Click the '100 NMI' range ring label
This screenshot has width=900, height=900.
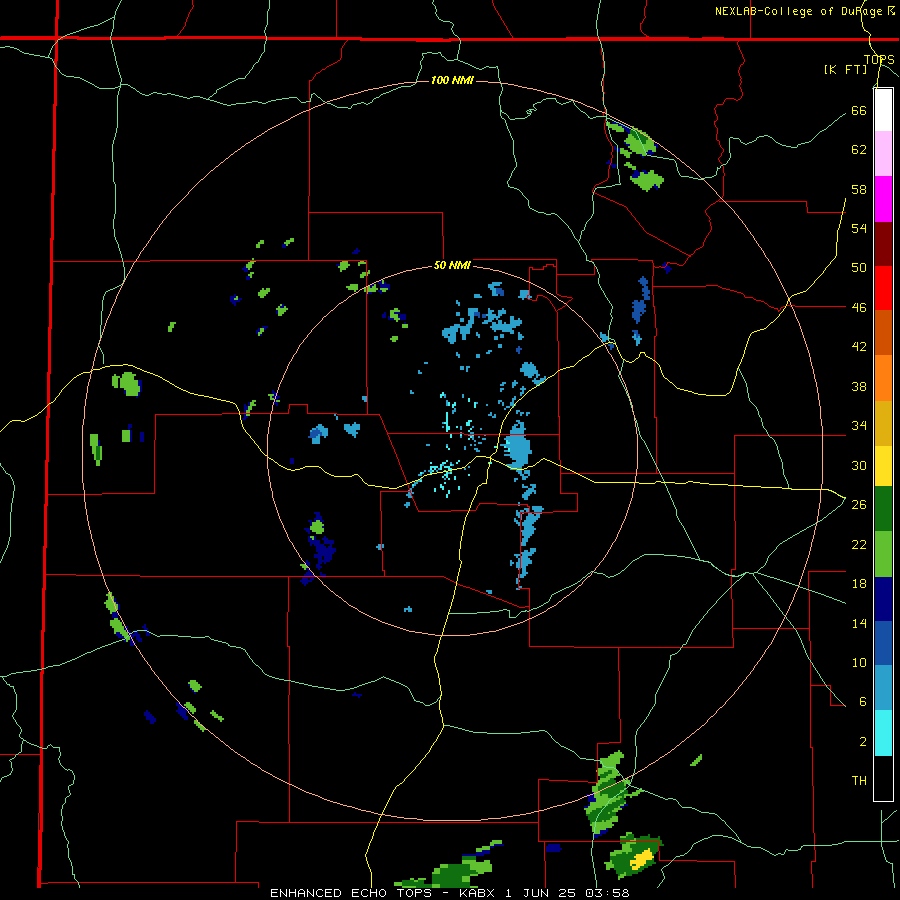pos(452,80)
